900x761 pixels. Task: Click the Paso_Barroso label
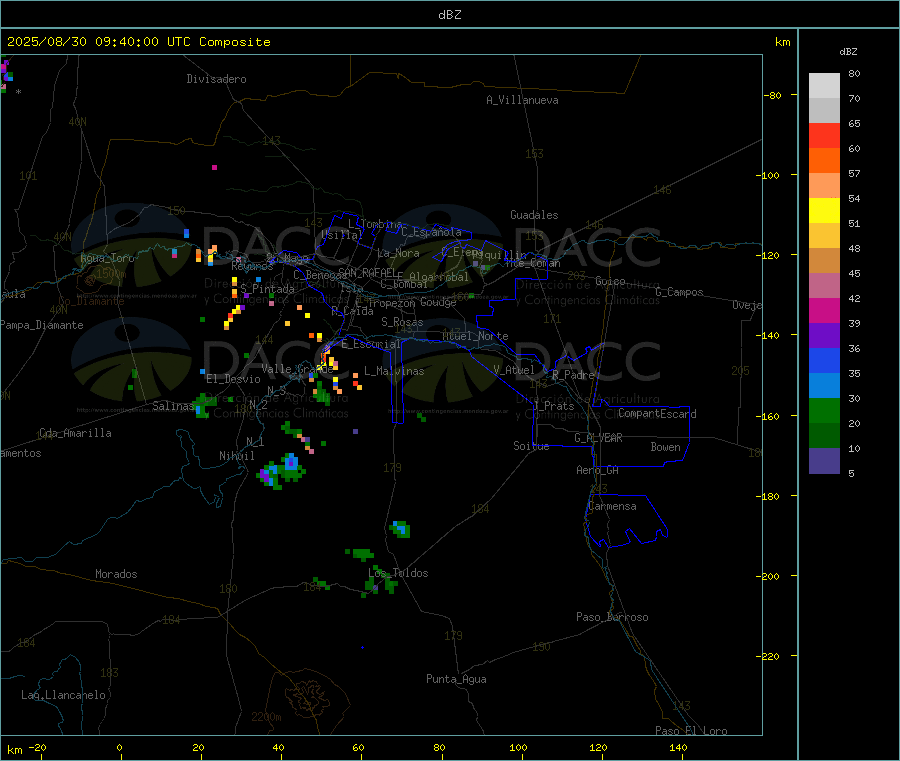click(612, 617)
